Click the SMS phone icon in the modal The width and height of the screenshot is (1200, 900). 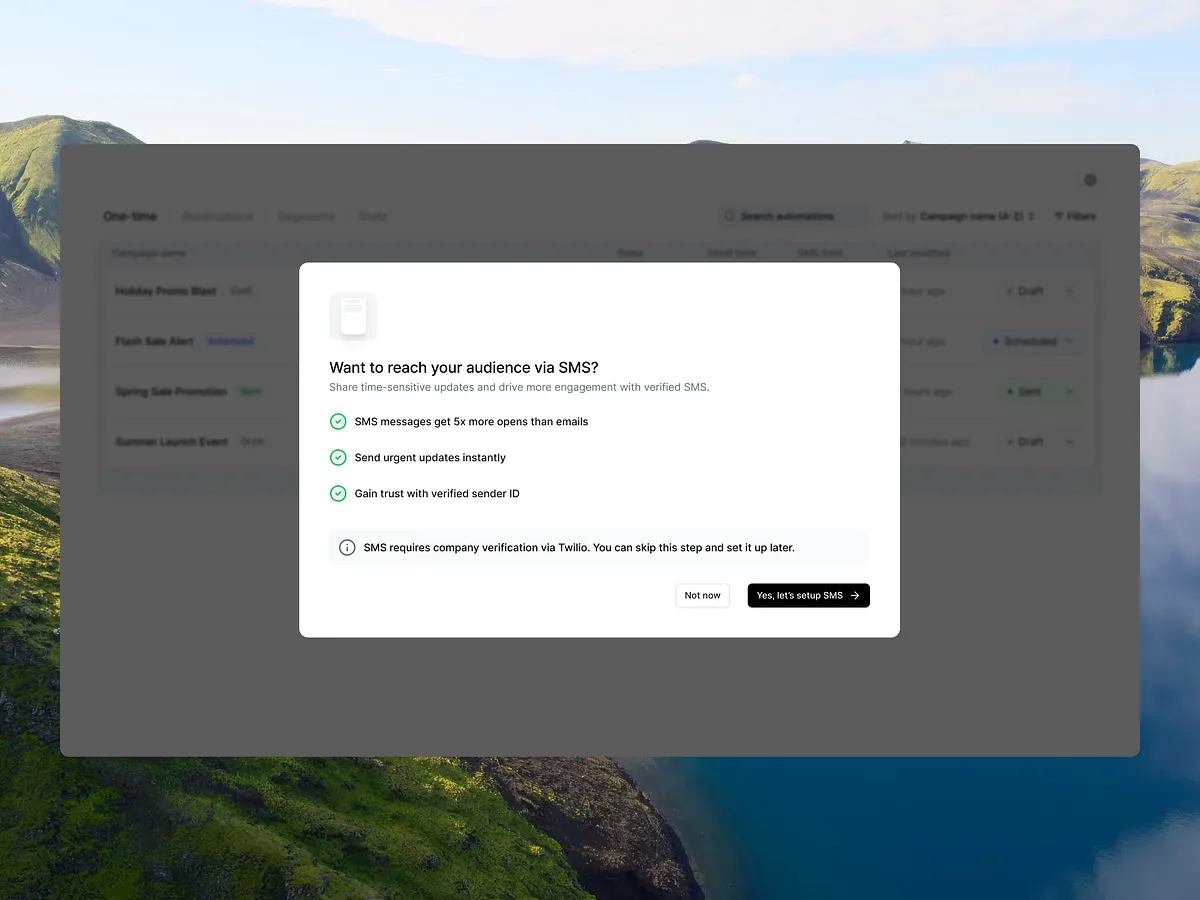click(352, 316)
